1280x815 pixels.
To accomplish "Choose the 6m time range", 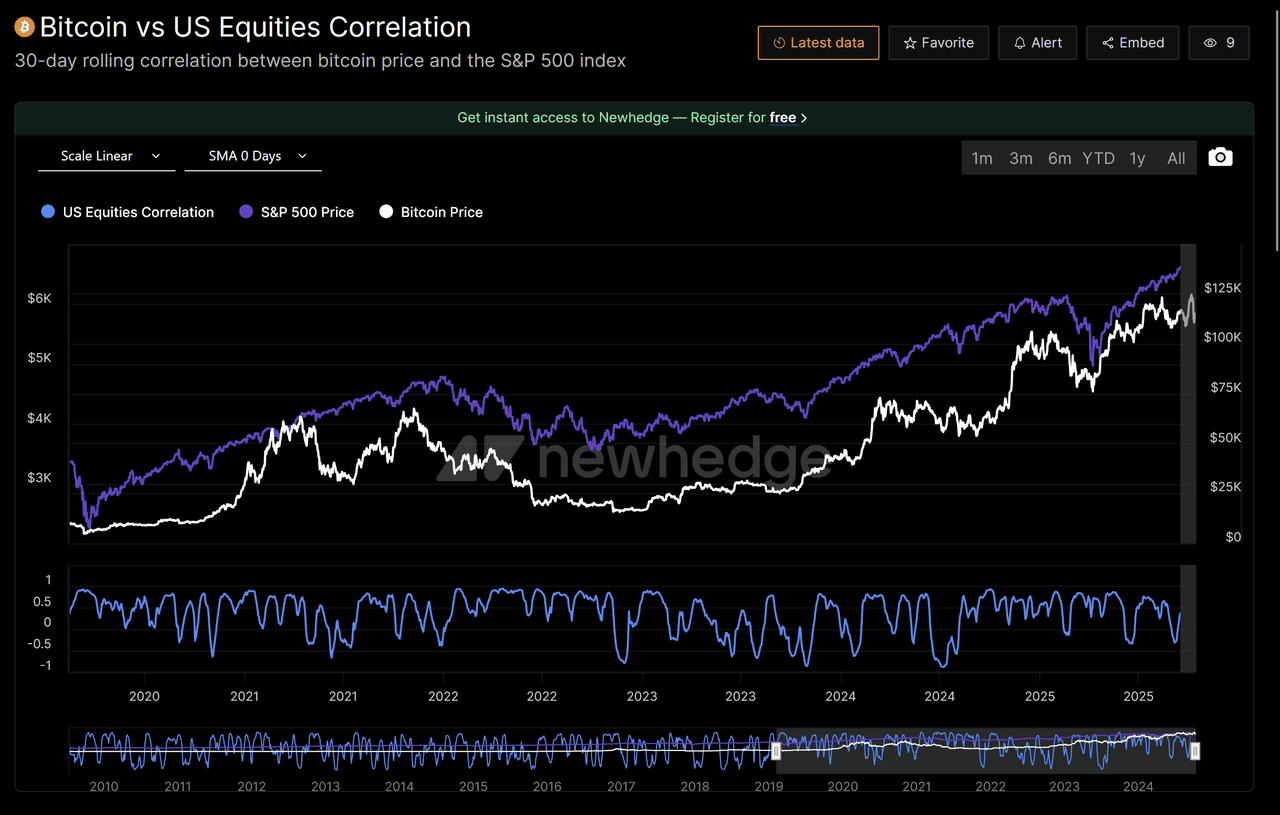I will 1059,158.
